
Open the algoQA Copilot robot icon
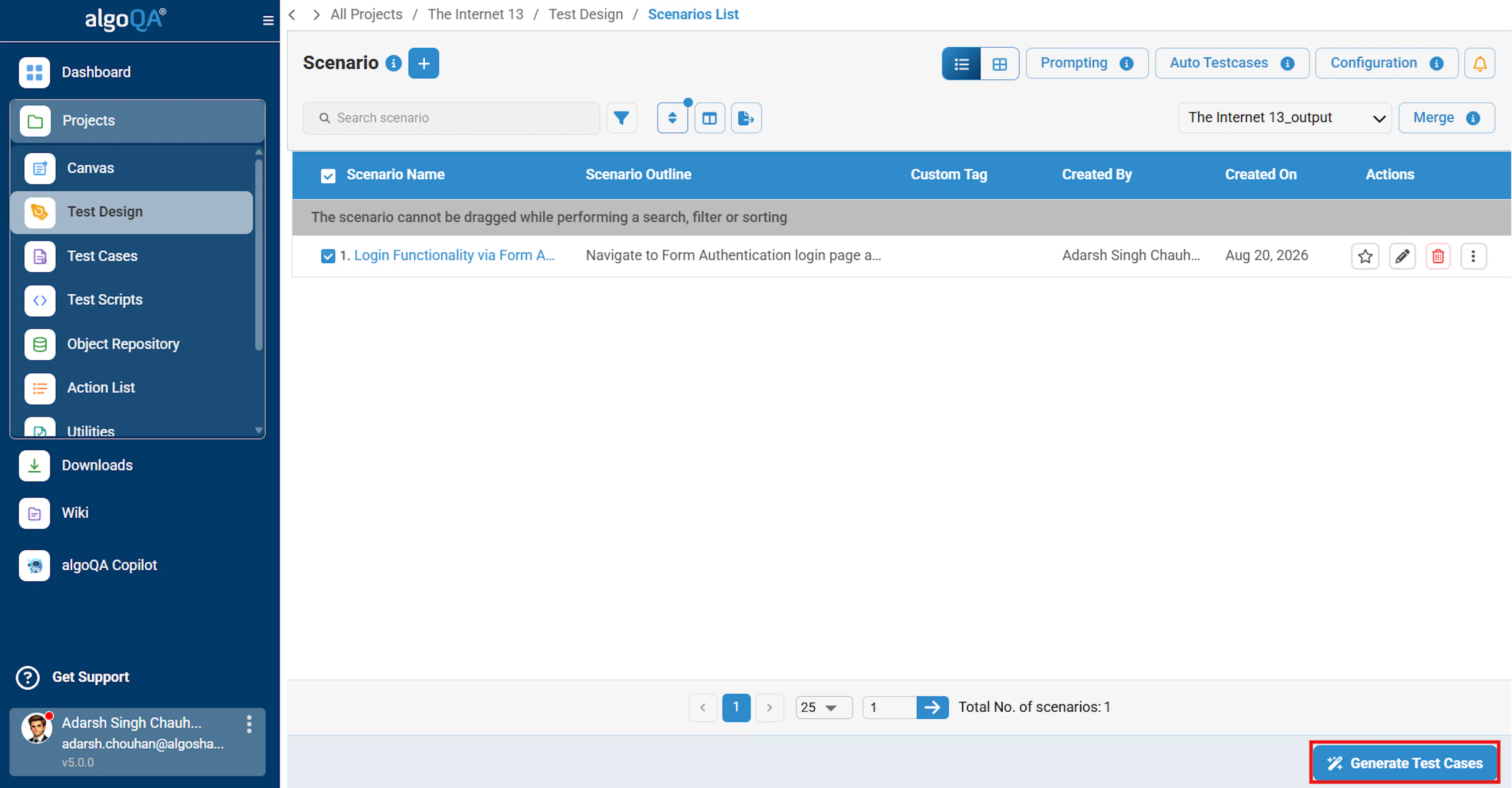click(34, 566)
